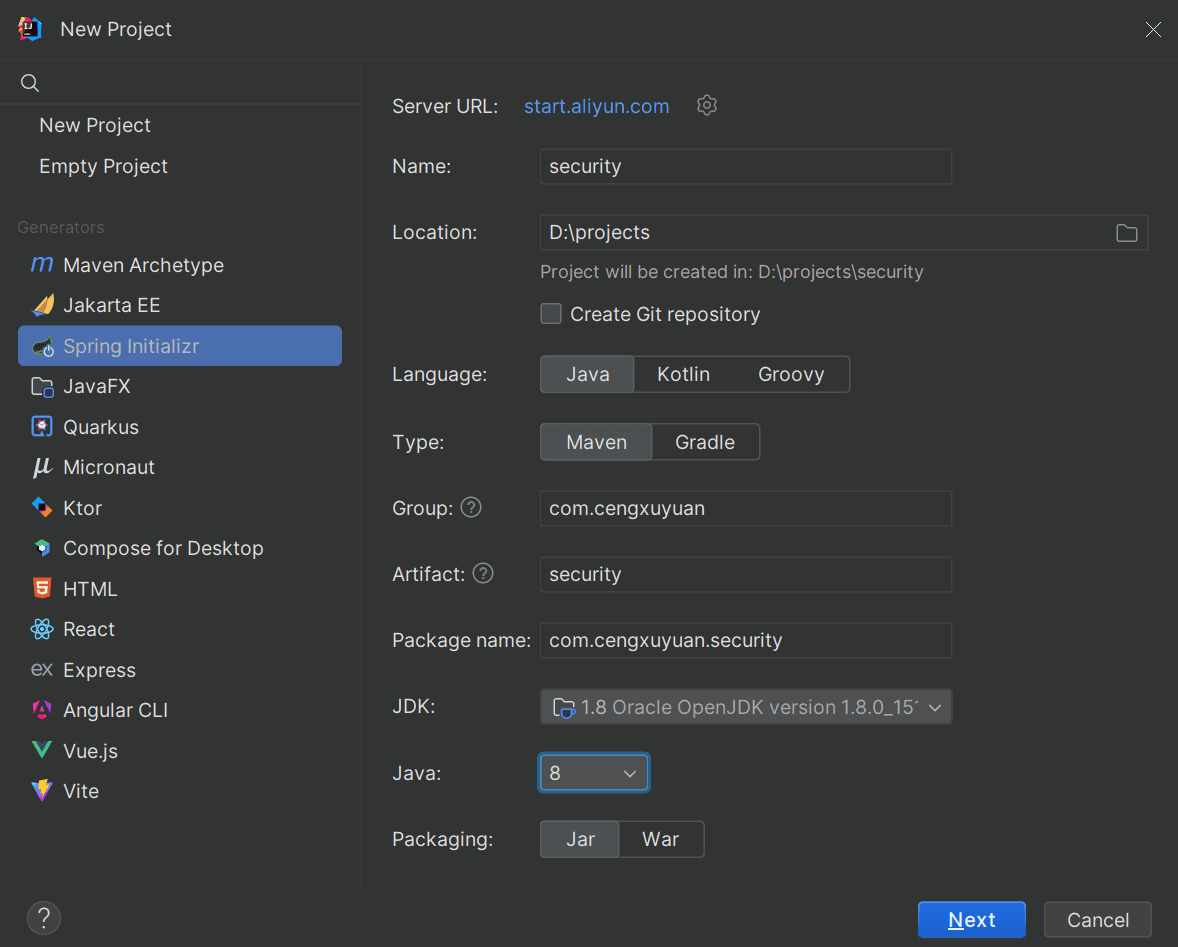This screenshot has height=947, width=1178.
Task: Select Vite generator label
Action: coord(81,791)
